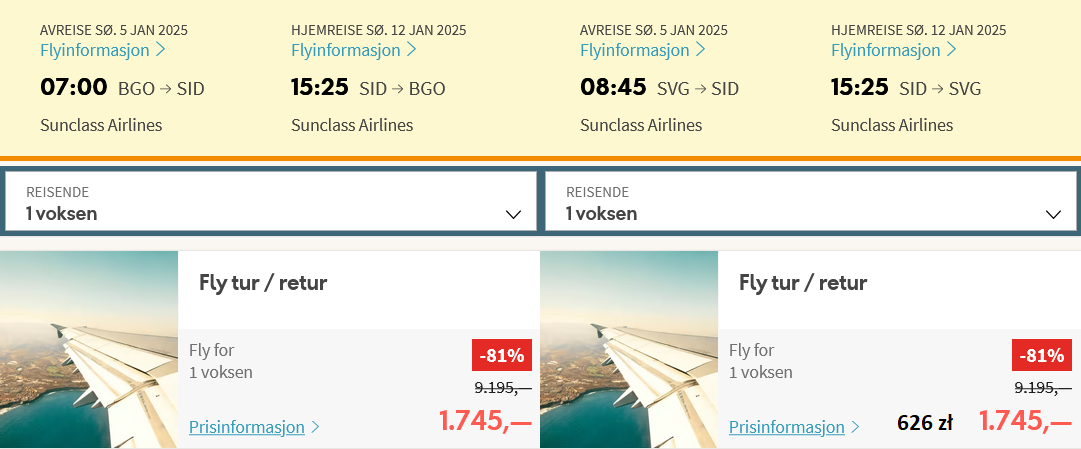Viewport: 1081px width, 449px height.
Task: Open Flyinformasjon for SID to BGO return
Action: [x=354, y=50]
